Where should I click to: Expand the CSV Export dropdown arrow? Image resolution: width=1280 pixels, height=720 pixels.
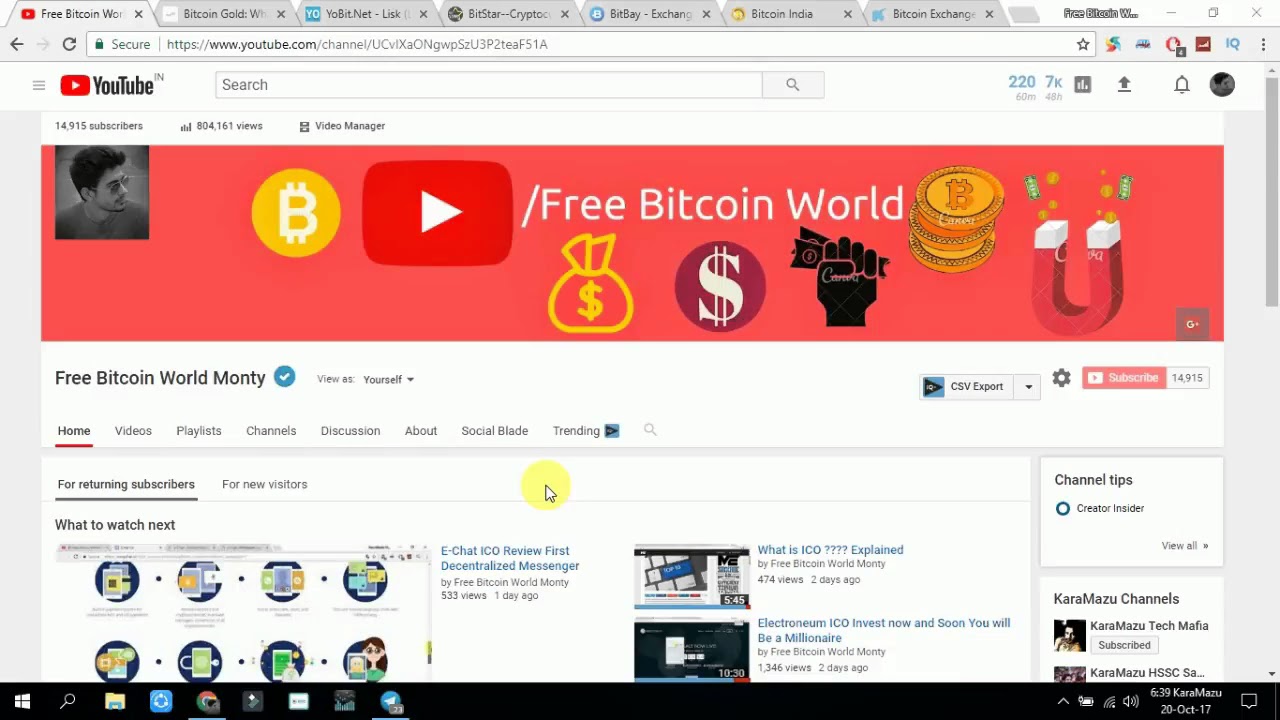coord(1028,387)
